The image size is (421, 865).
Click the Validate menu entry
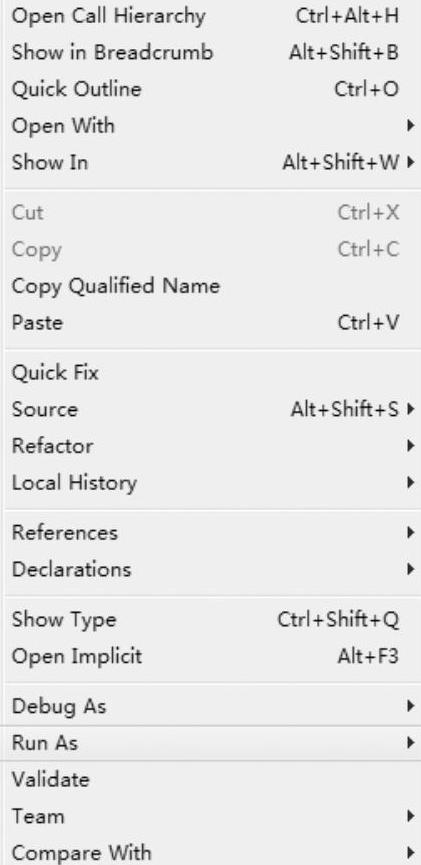[x=212, y=779]
